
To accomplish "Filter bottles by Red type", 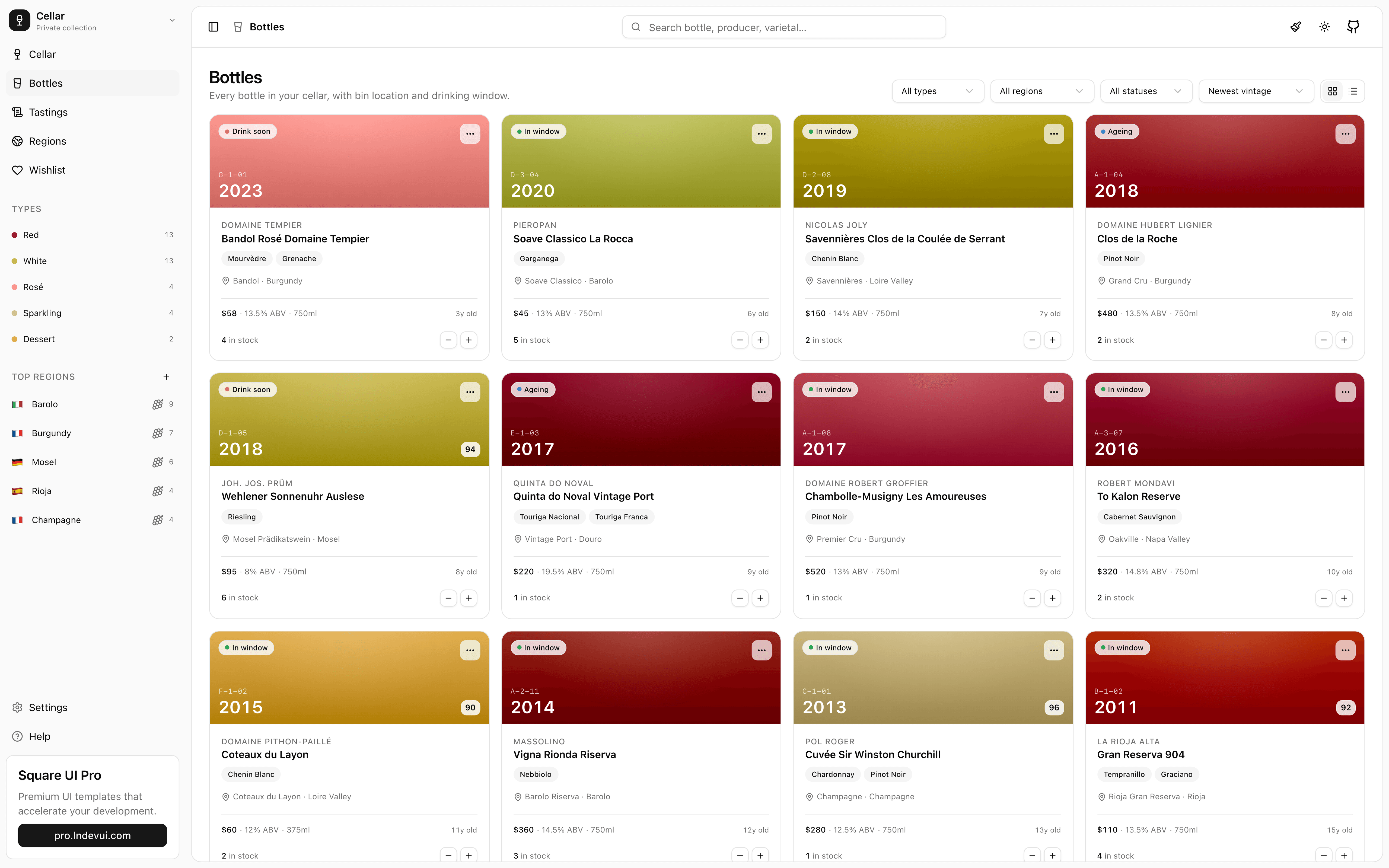I will click(x=93, y=235).
